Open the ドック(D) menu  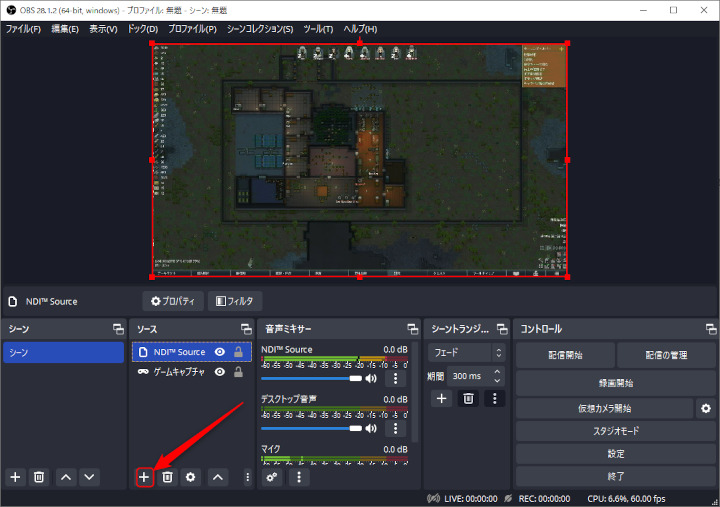coord(143,29)
